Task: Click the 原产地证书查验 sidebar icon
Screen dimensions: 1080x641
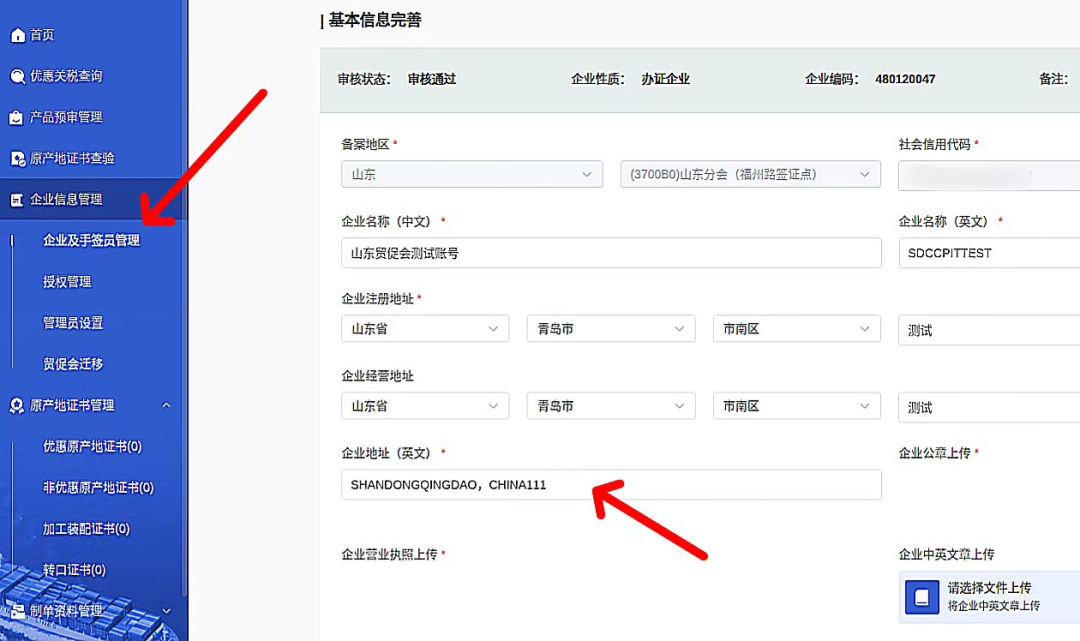Action: 17,159
